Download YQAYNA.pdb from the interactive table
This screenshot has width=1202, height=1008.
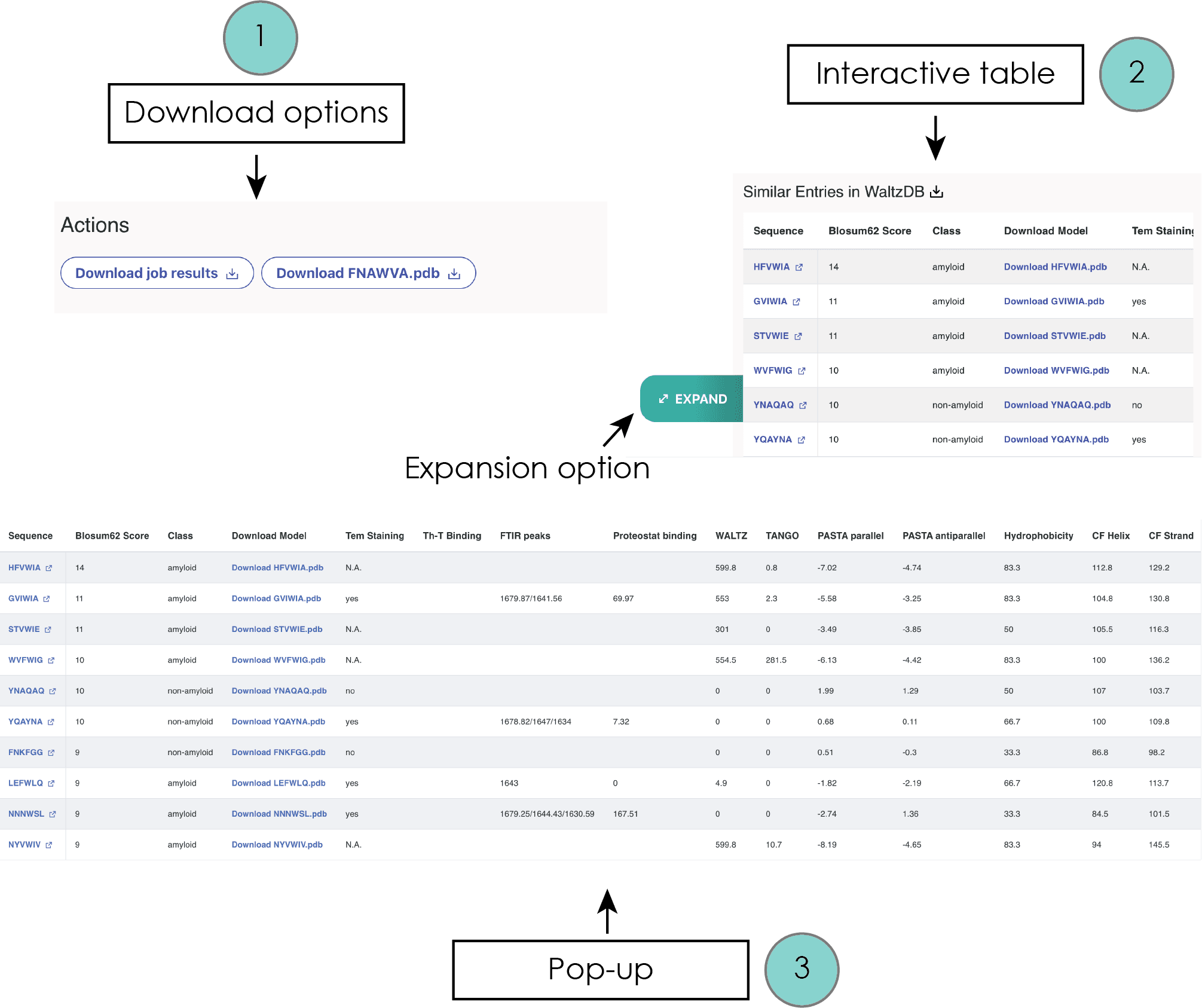click(1056, 439)
